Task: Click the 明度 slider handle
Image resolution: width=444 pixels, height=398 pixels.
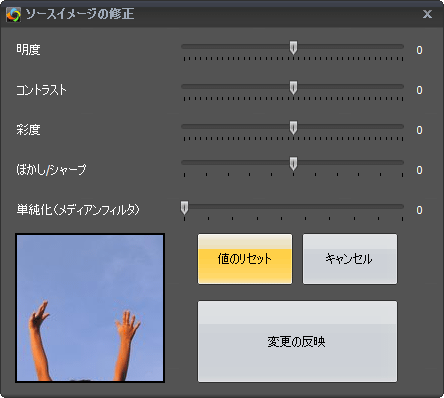Action: point(293,48)
